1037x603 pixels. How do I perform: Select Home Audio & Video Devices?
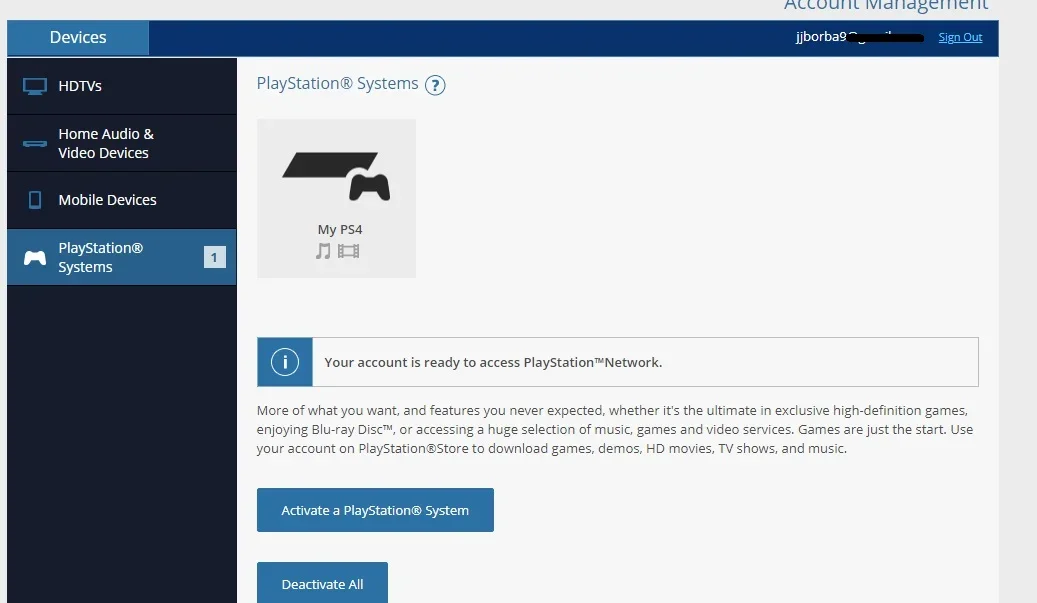(x=122, y=143)
